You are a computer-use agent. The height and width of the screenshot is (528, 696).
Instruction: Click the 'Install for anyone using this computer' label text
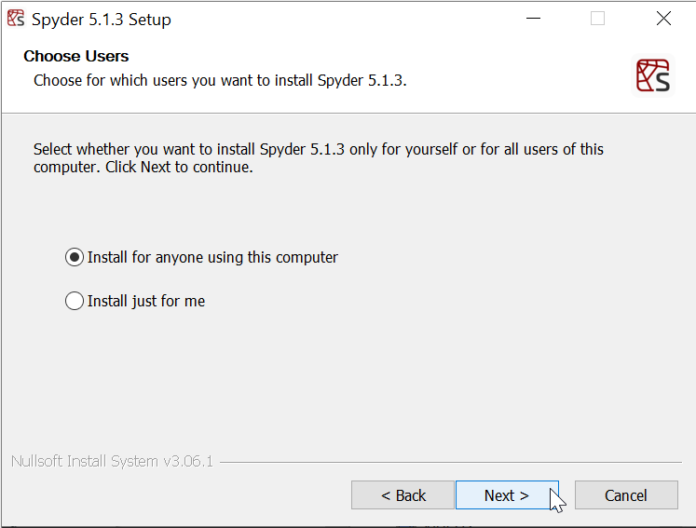pos(212,257)
